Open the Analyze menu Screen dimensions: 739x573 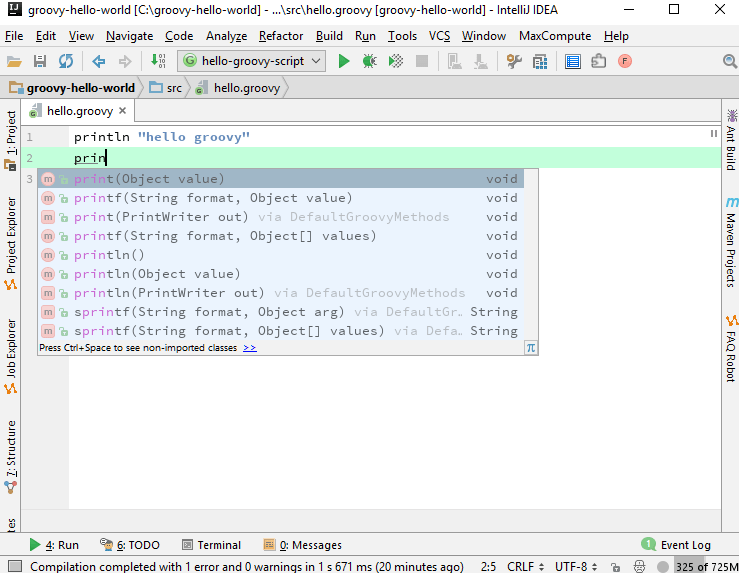(x=226, y=36)
